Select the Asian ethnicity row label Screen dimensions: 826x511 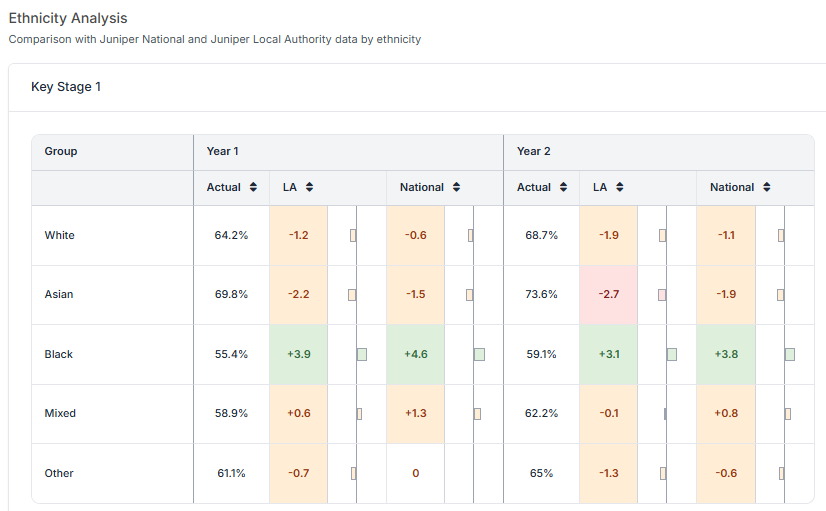tap(59, 295)
